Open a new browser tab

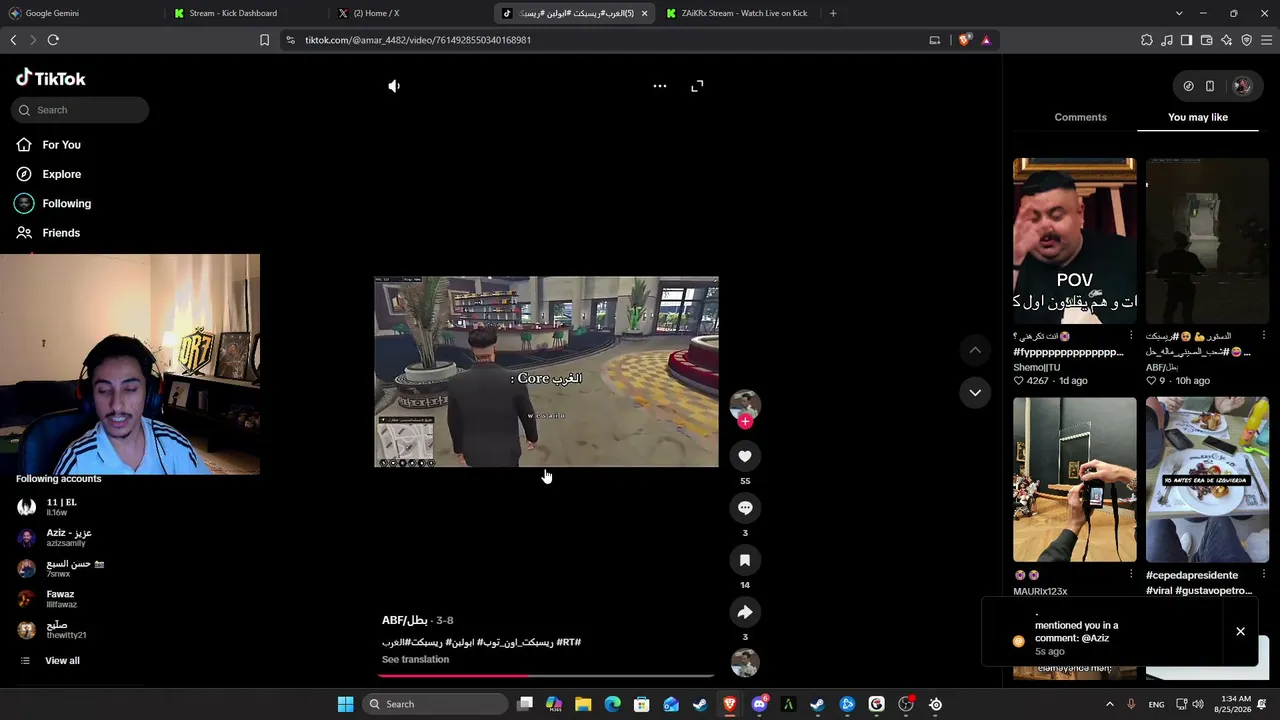tap(833, 13)
